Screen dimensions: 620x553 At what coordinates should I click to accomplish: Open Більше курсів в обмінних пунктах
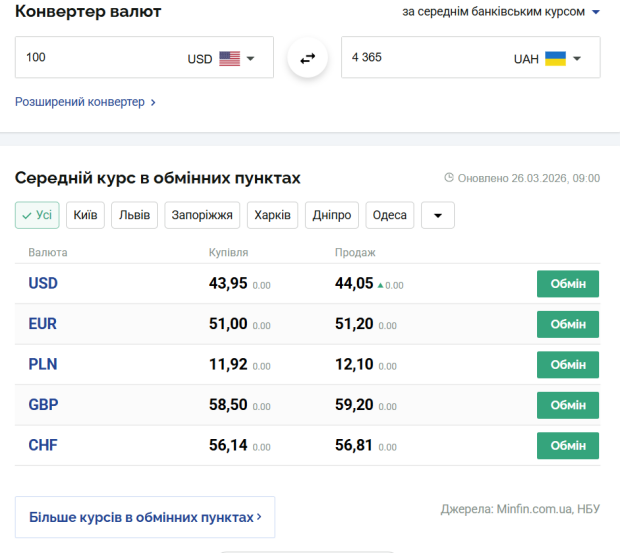[145, 517]
